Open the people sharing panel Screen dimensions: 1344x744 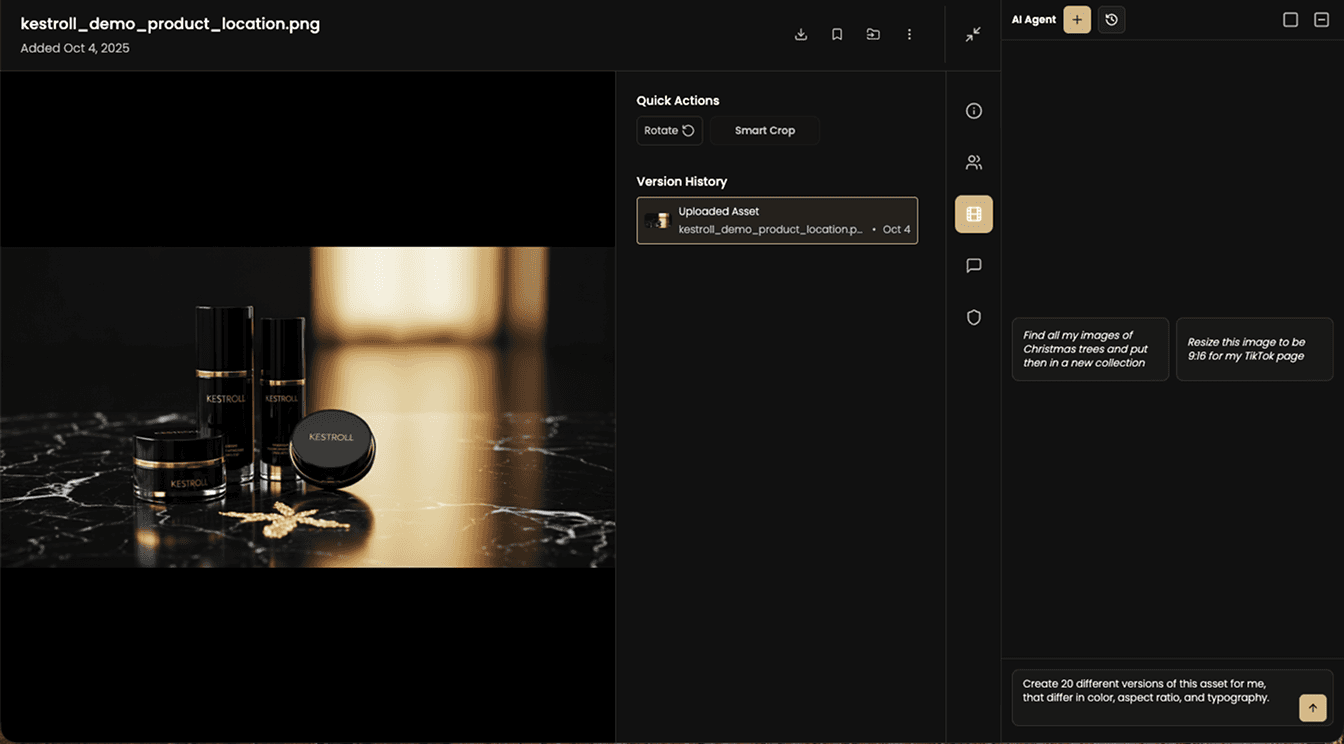click(x=974, y=162)
